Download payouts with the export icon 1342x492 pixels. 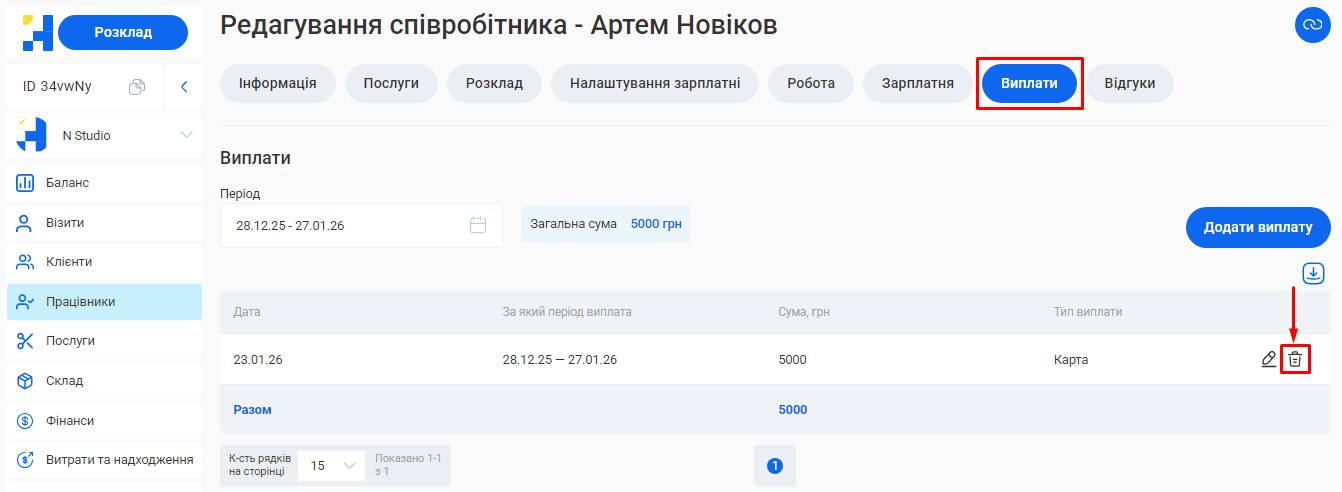[x=1313, y=273]
